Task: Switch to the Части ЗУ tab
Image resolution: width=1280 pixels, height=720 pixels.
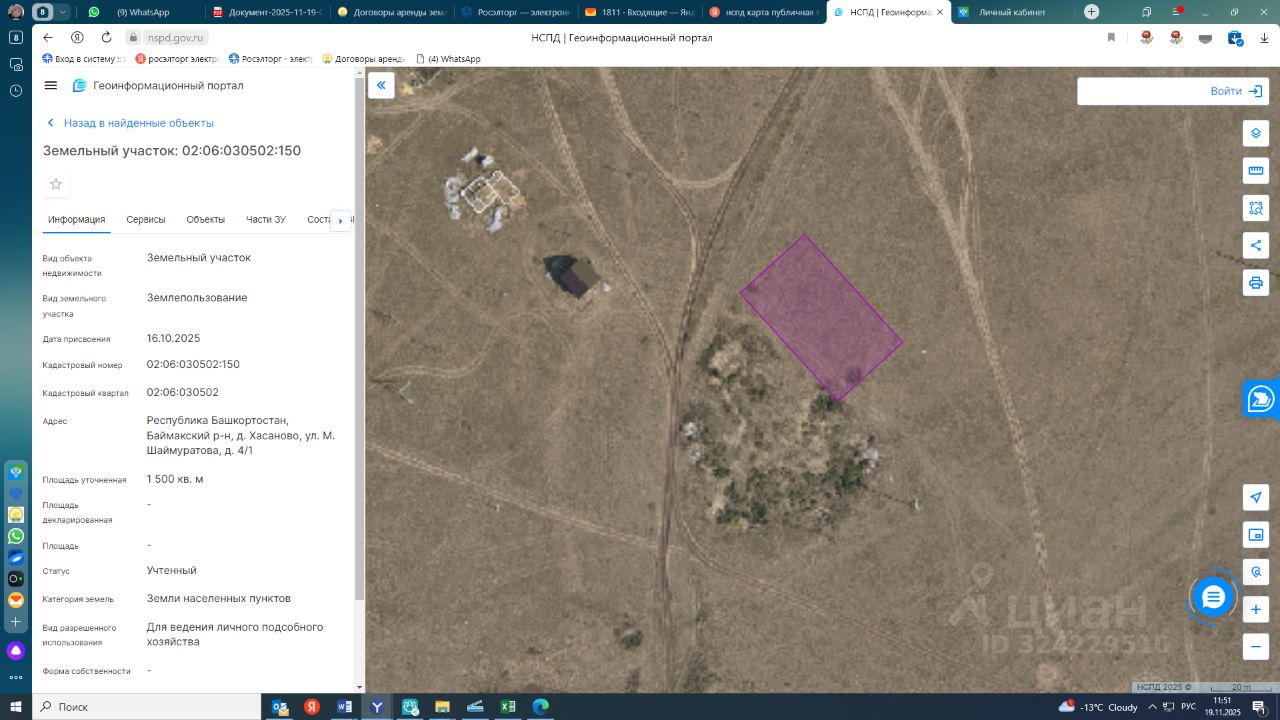Action: (266, 219)
